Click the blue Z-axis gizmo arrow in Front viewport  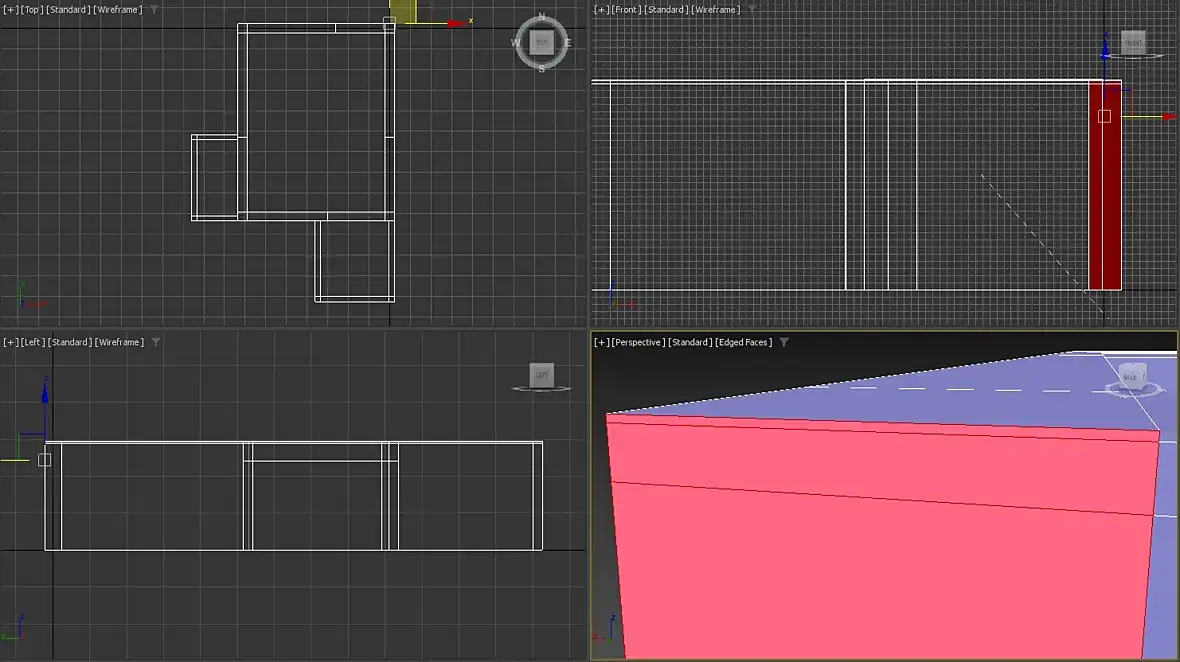1105,51
